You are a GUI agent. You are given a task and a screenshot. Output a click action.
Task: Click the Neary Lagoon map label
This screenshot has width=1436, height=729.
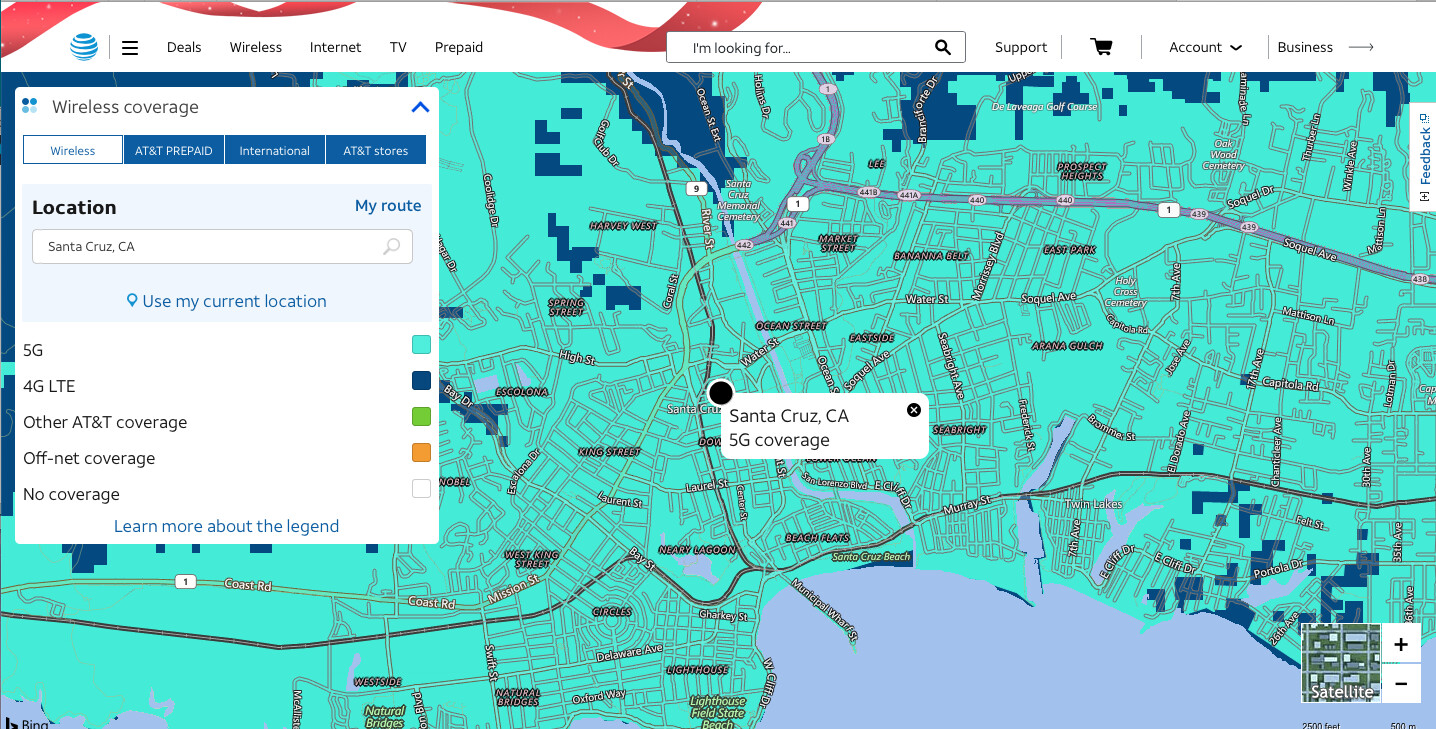pos(698,550)
